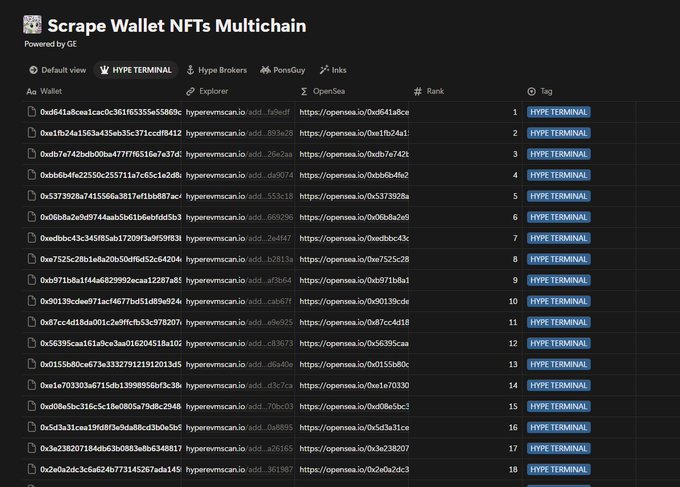Click the Rank column header
Screen dimensions: 680x487
(x=429, y=92)
